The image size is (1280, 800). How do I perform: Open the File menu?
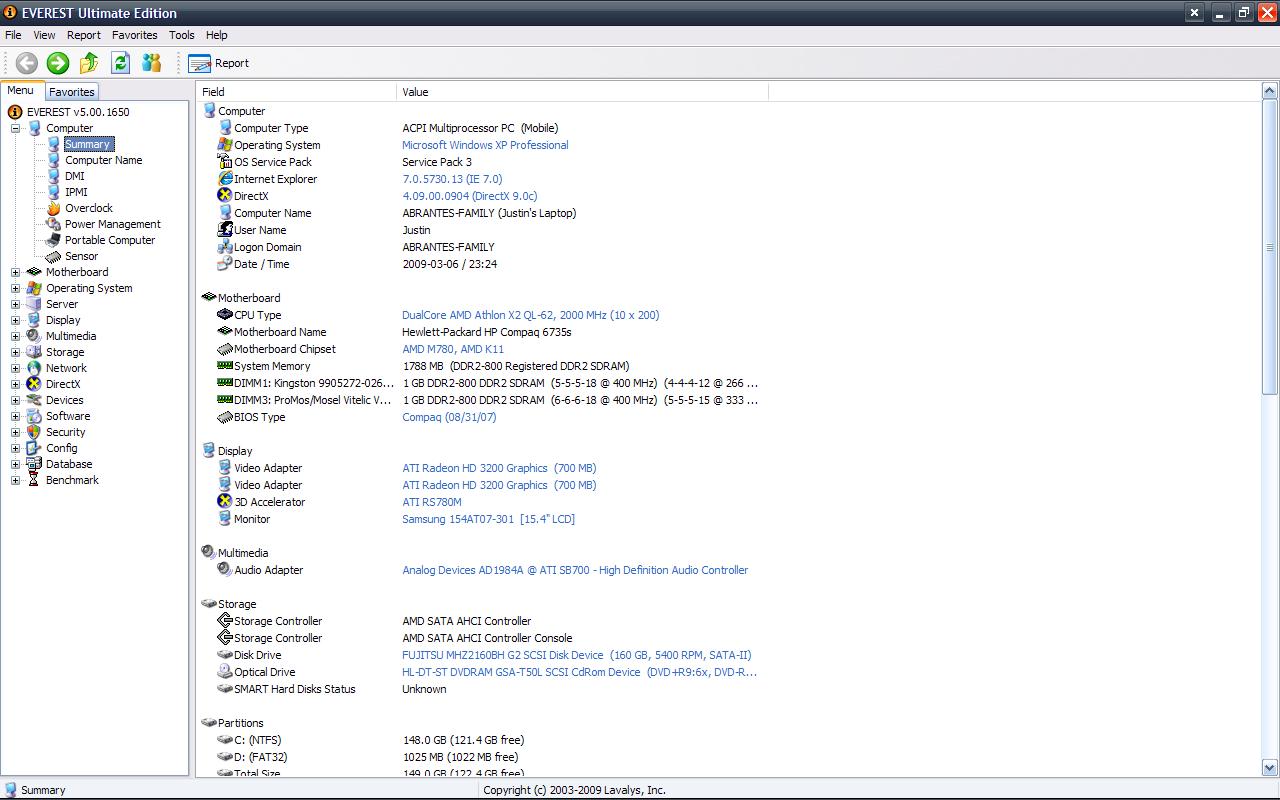[x=13, y=35]
